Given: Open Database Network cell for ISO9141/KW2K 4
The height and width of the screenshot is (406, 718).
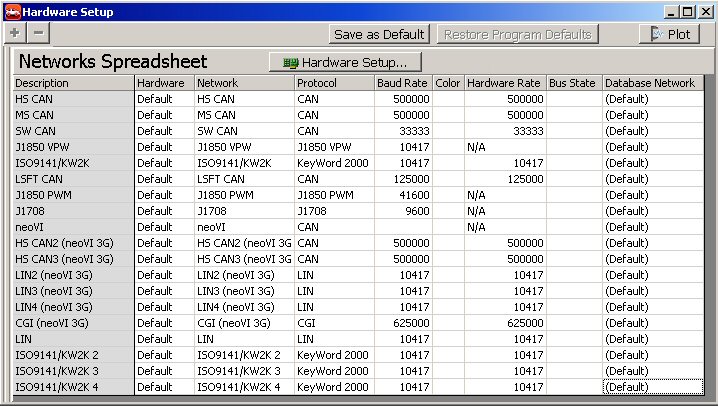Looking at the screenshot, I should (x=652, y=387).
